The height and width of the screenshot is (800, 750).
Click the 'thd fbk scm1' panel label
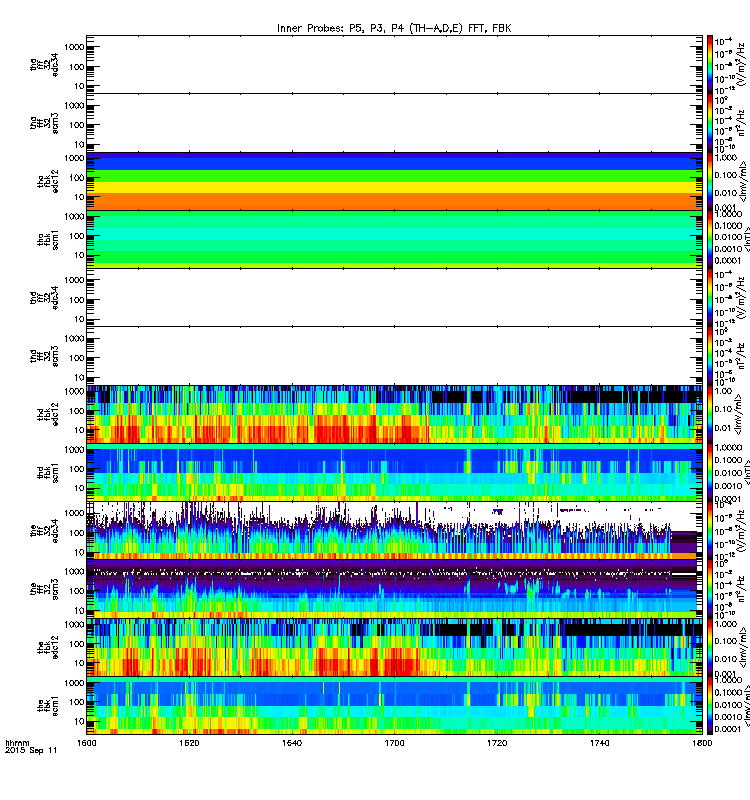[48, 472]
